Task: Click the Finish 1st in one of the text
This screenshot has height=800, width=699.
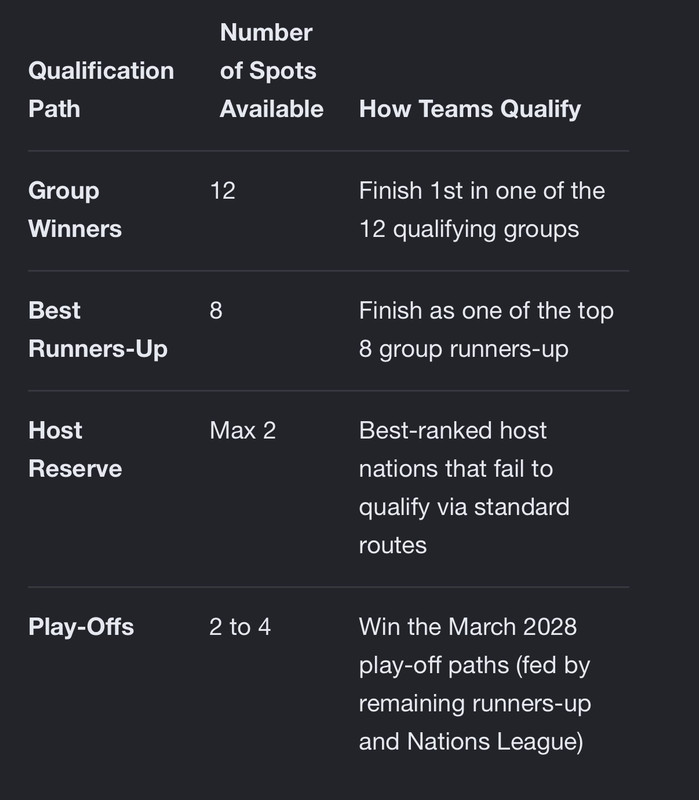Action: click(x=482, y=191)
